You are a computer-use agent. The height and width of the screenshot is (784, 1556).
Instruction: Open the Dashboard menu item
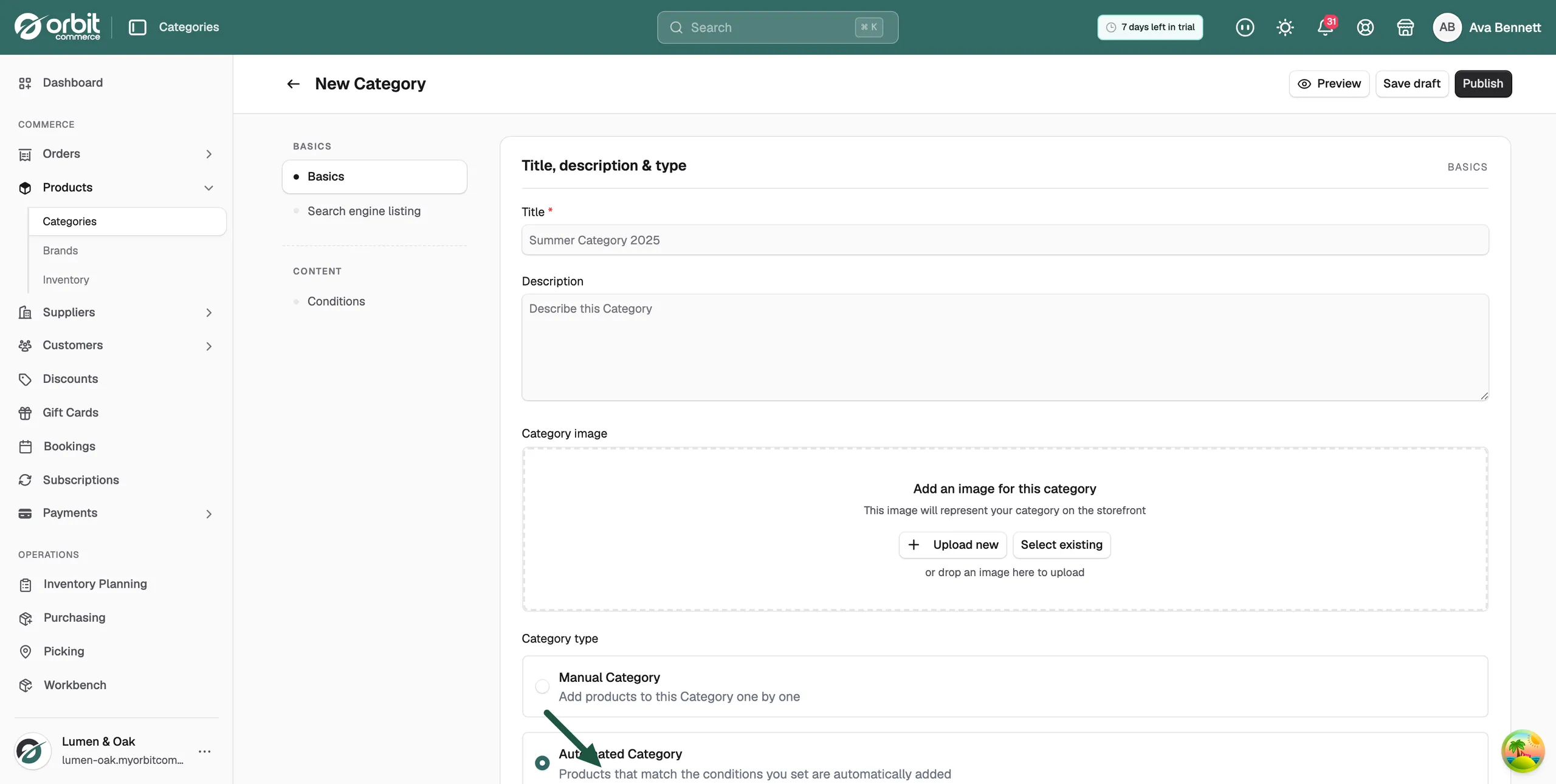click(116, 83)
